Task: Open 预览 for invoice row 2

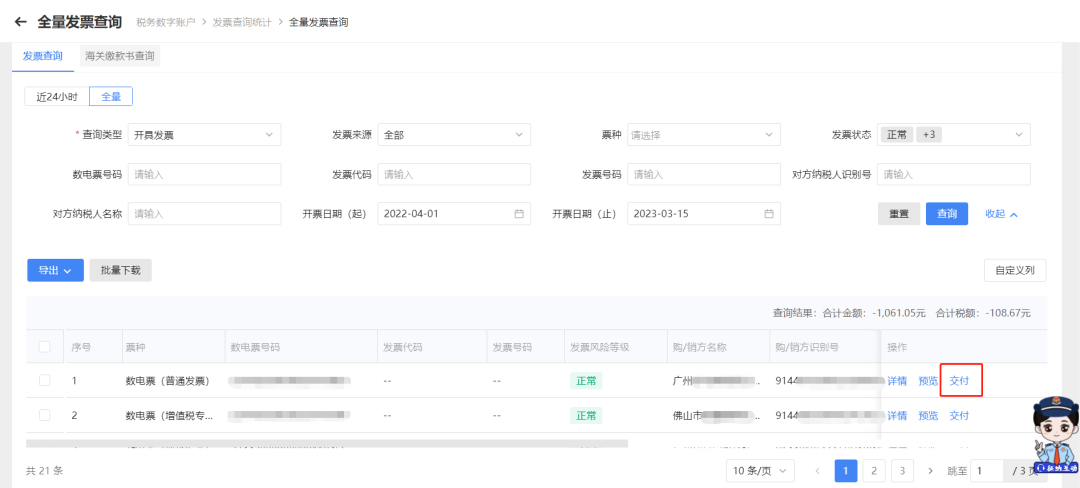Action: tap(928, 416)
